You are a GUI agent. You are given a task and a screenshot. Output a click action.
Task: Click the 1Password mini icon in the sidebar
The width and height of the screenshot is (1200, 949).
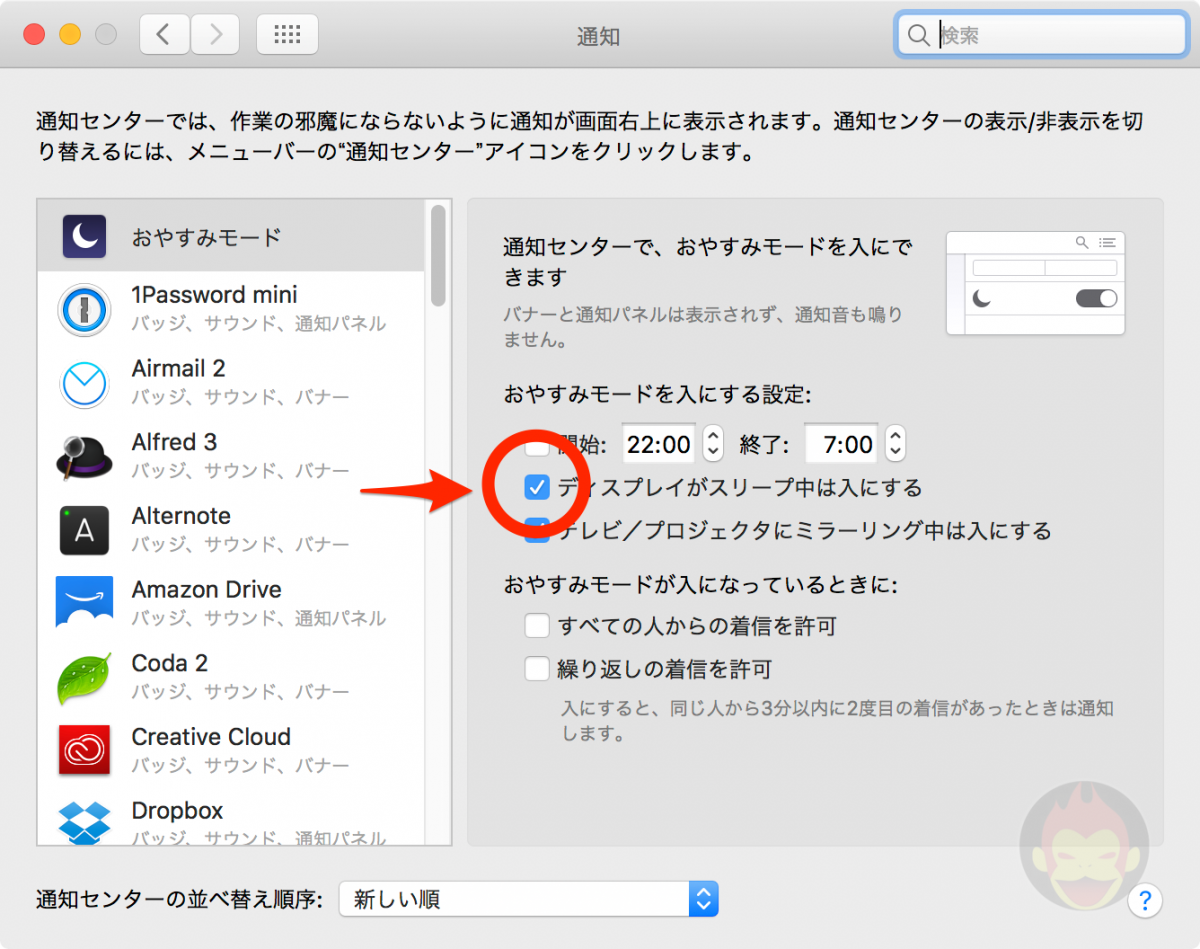click(84, 309)
